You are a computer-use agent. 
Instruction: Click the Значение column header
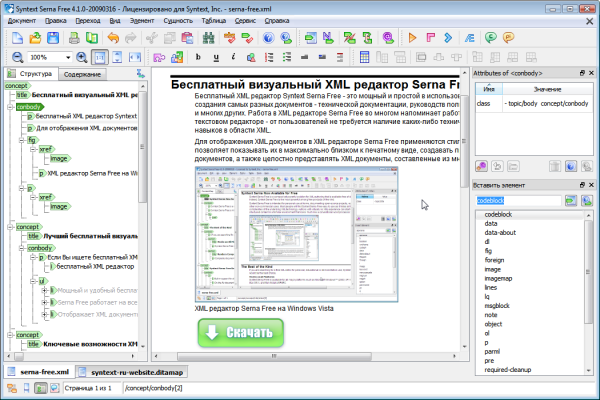[x=547, y=89]
